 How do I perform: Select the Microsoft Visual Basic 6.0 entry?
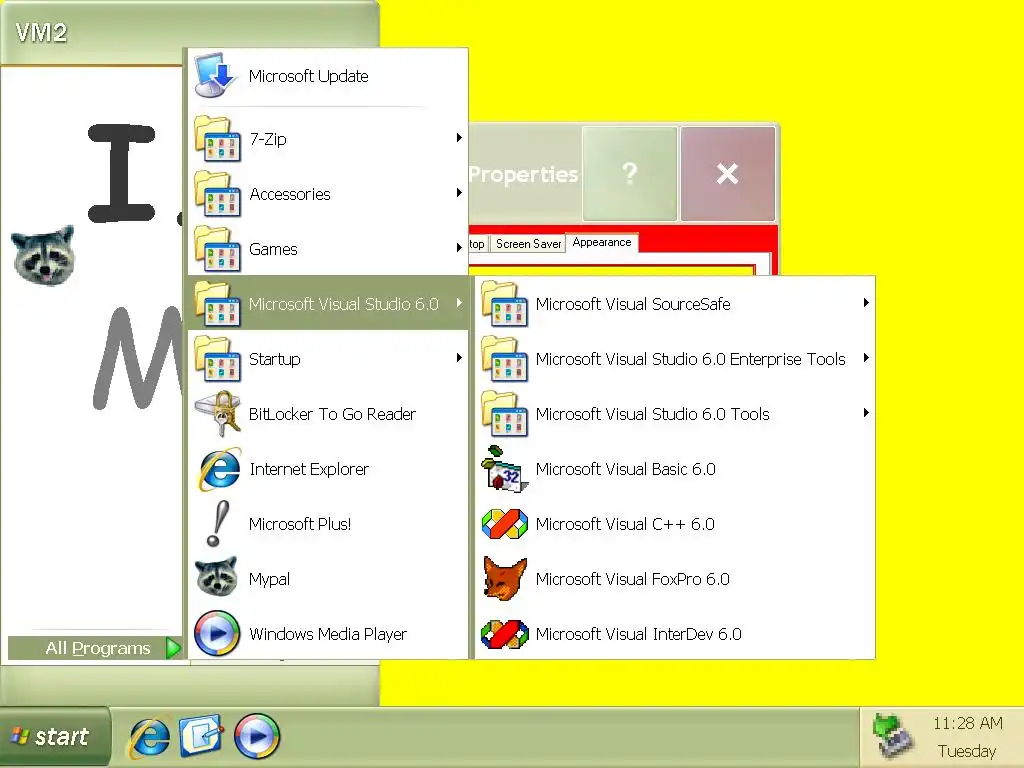[x=675, y=469]
